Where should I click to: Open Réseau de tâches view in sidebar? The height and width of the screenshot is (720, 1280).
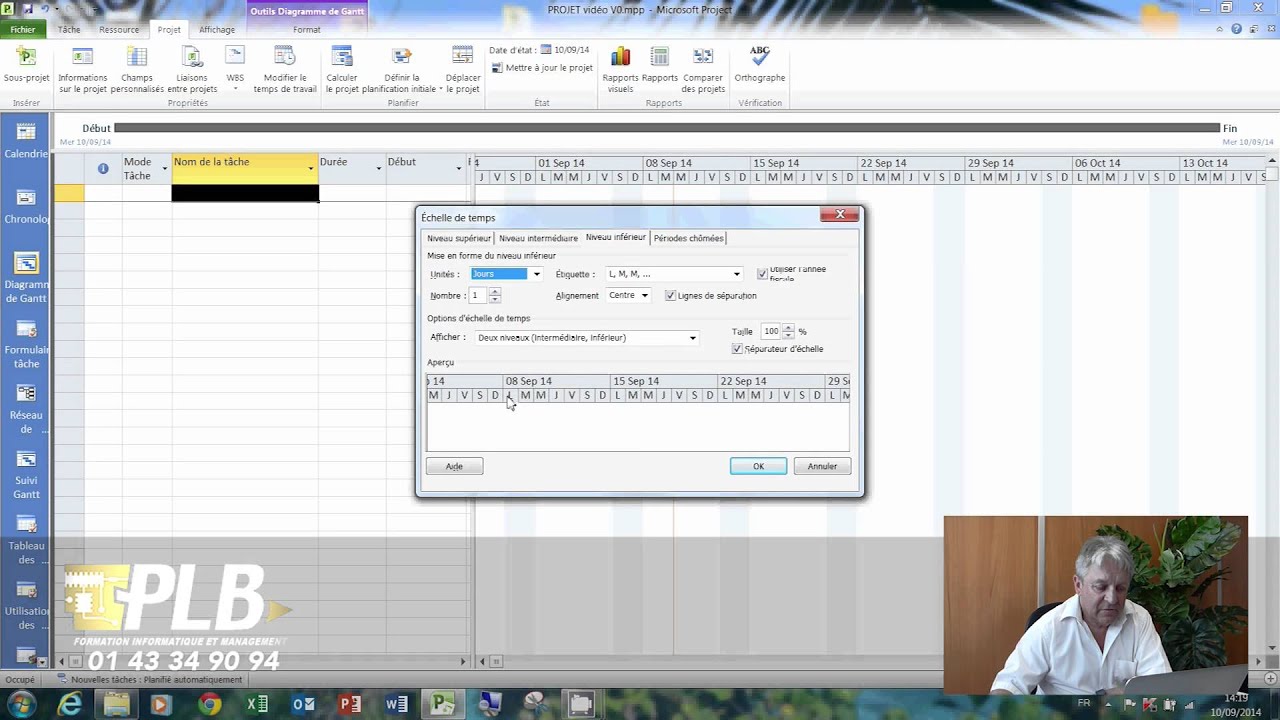(x=26, y=409)
